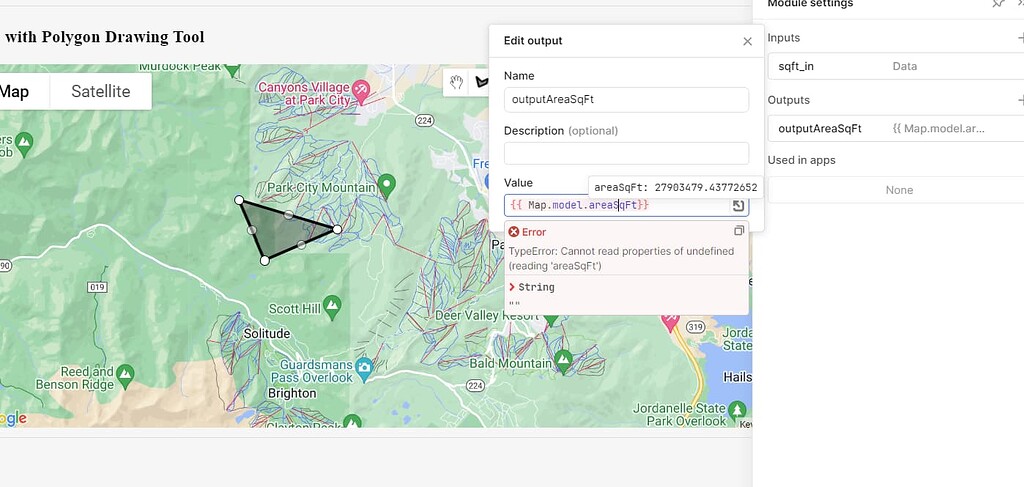Viewport: 1024px width, 487px height.
Task: Click the Description input field
Action: [626, 153]
